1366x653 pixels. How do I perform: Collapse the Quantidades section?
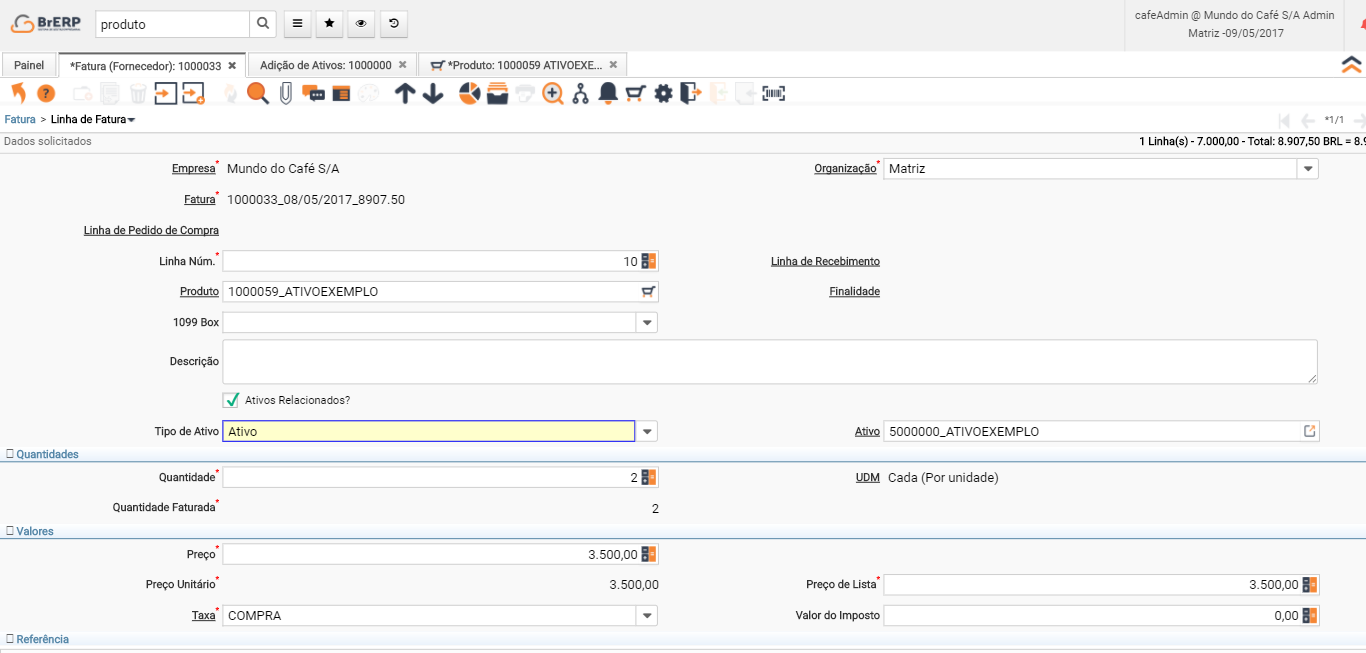[42, 454]
